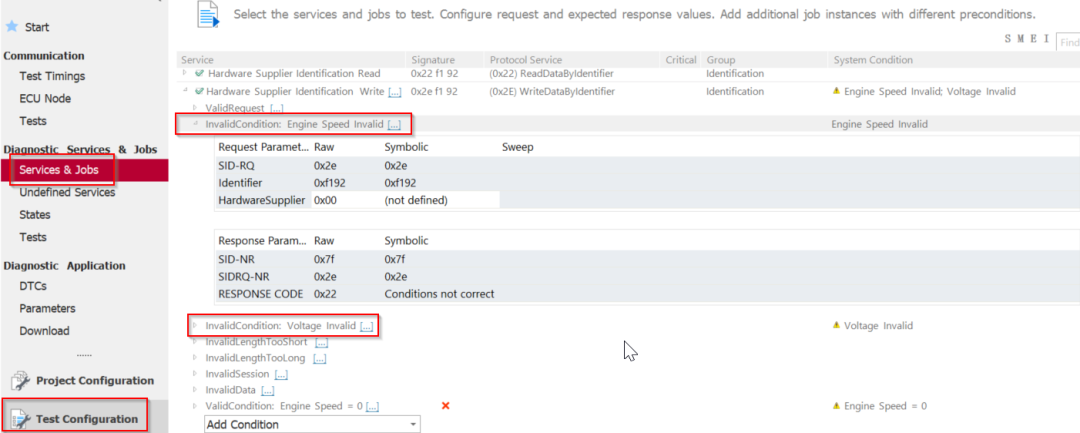This screenshot has width=1080, height=433.
Task: Select ECU Node in sidebar
Action: (45, 98)
